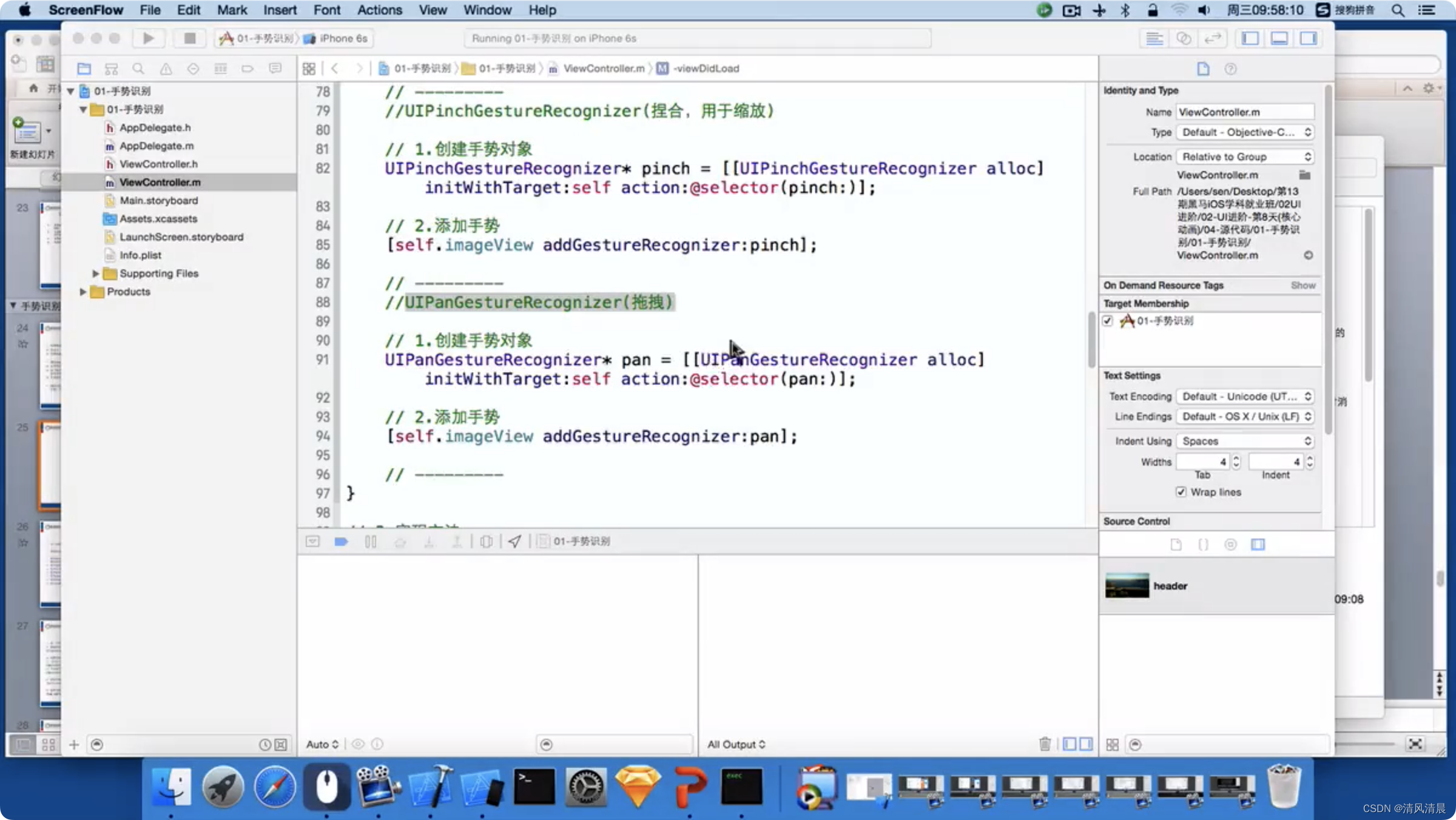Hide the Navigator panel toggle
The width and height of the screenshot is (1456, 820).
(x=1250, y=38)
